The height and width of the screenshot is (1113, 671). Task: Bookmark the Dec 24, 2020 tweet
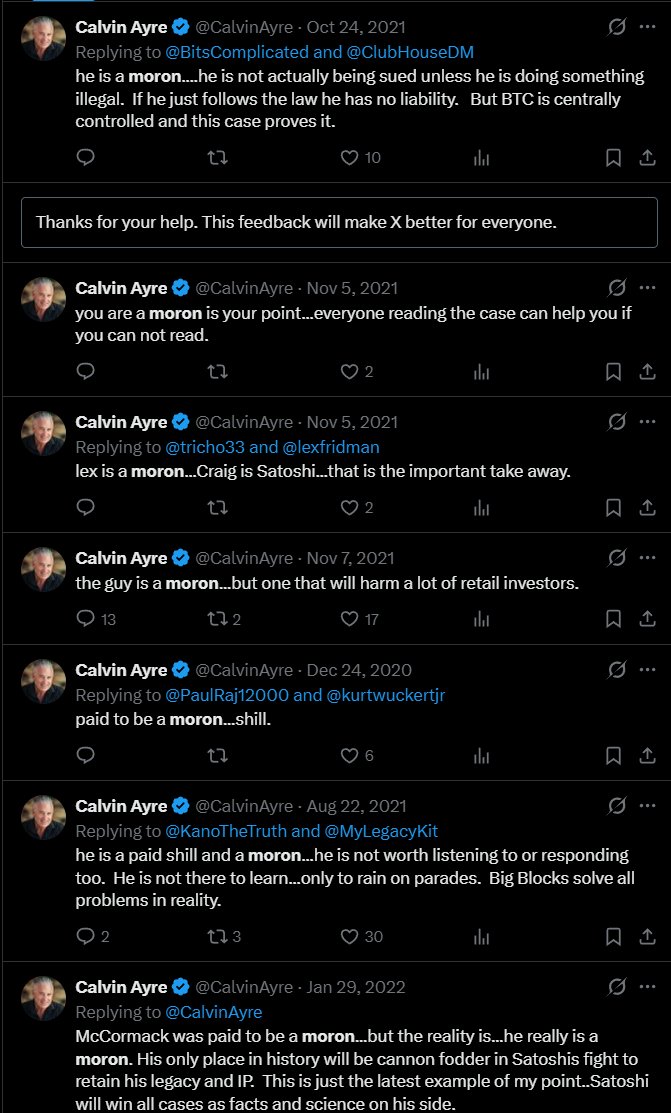613,756
